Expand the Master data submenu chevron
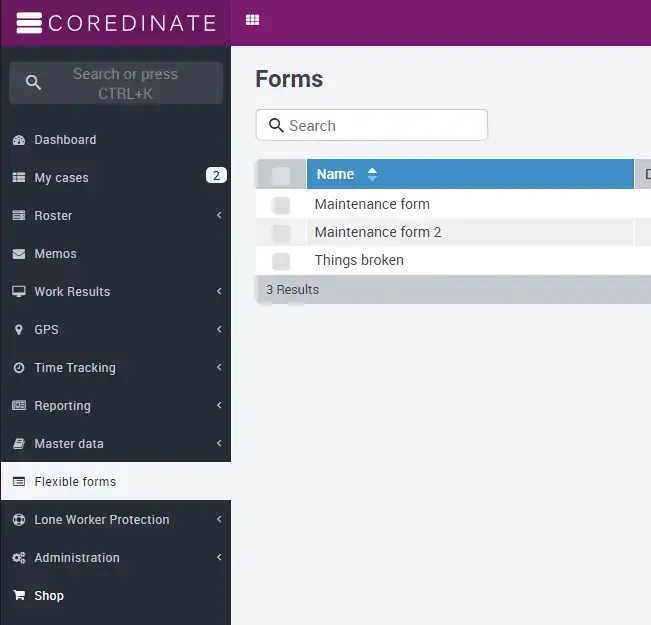 [x=219, y=443]
